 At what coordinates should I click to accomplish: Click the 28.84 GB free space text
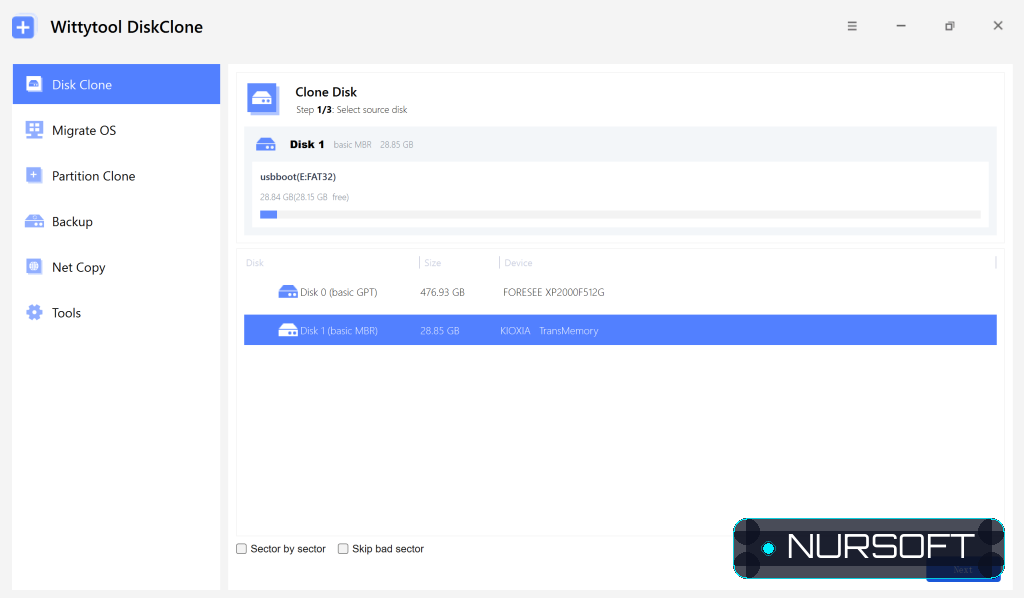(304, 197)
